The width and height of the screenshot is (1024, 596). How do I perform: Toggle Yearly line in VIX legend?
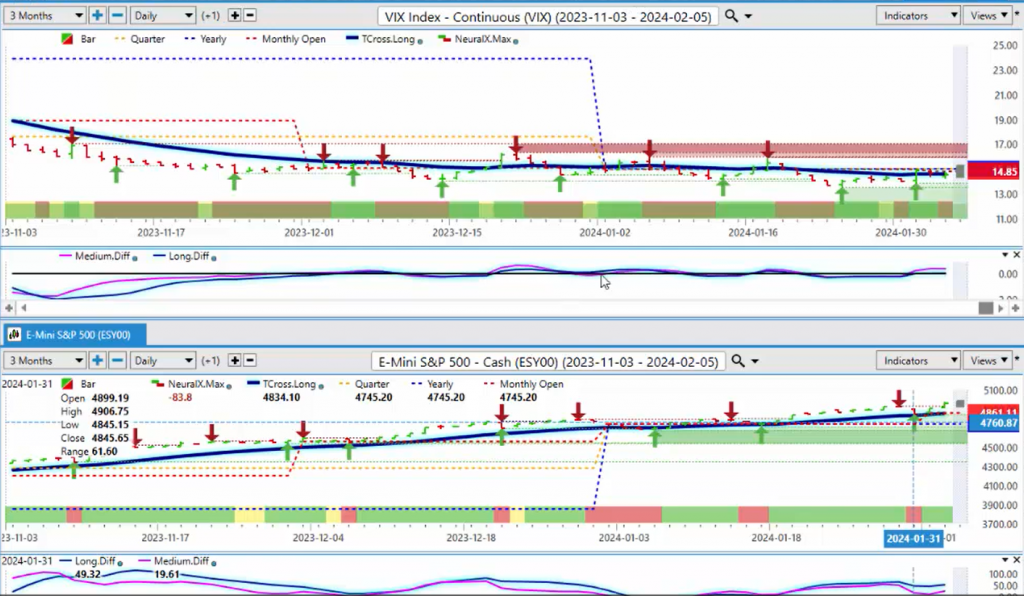[205, 39]
